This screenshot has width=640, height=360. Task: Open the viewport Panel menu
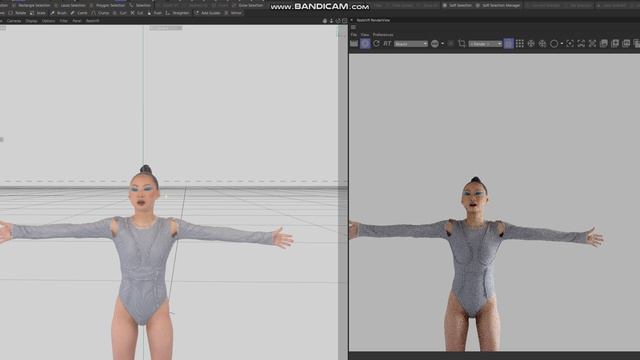[x=77, y=21]
